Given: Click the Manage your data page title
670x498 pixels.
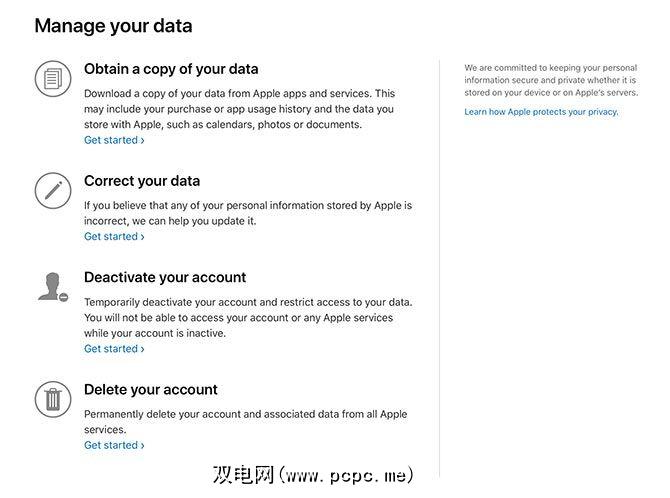Looking at the screenshot, I should (113, 26).
